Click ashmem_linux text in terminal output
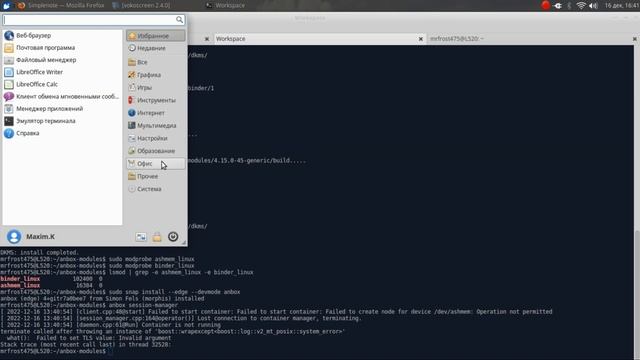This screenshot has width=640, height=360. tap(20, 285)
